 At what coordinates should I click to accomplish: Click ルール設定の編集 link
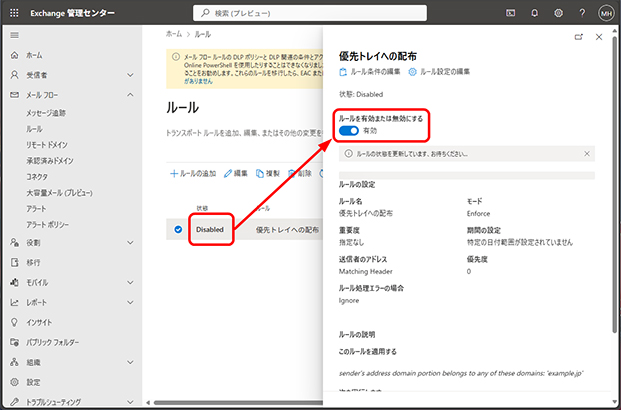439,72
